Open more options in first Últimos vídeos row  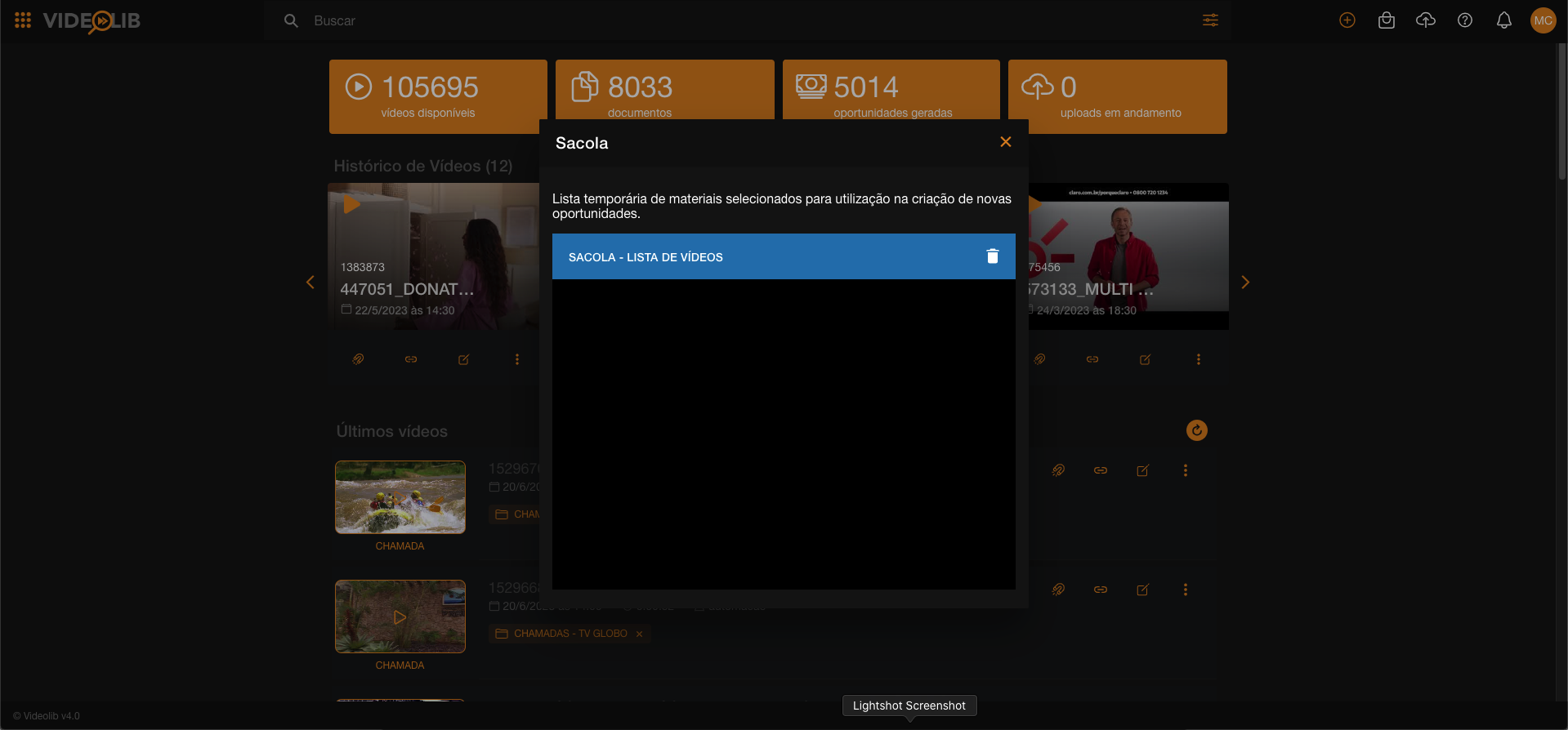click(x=1186, y=470)
